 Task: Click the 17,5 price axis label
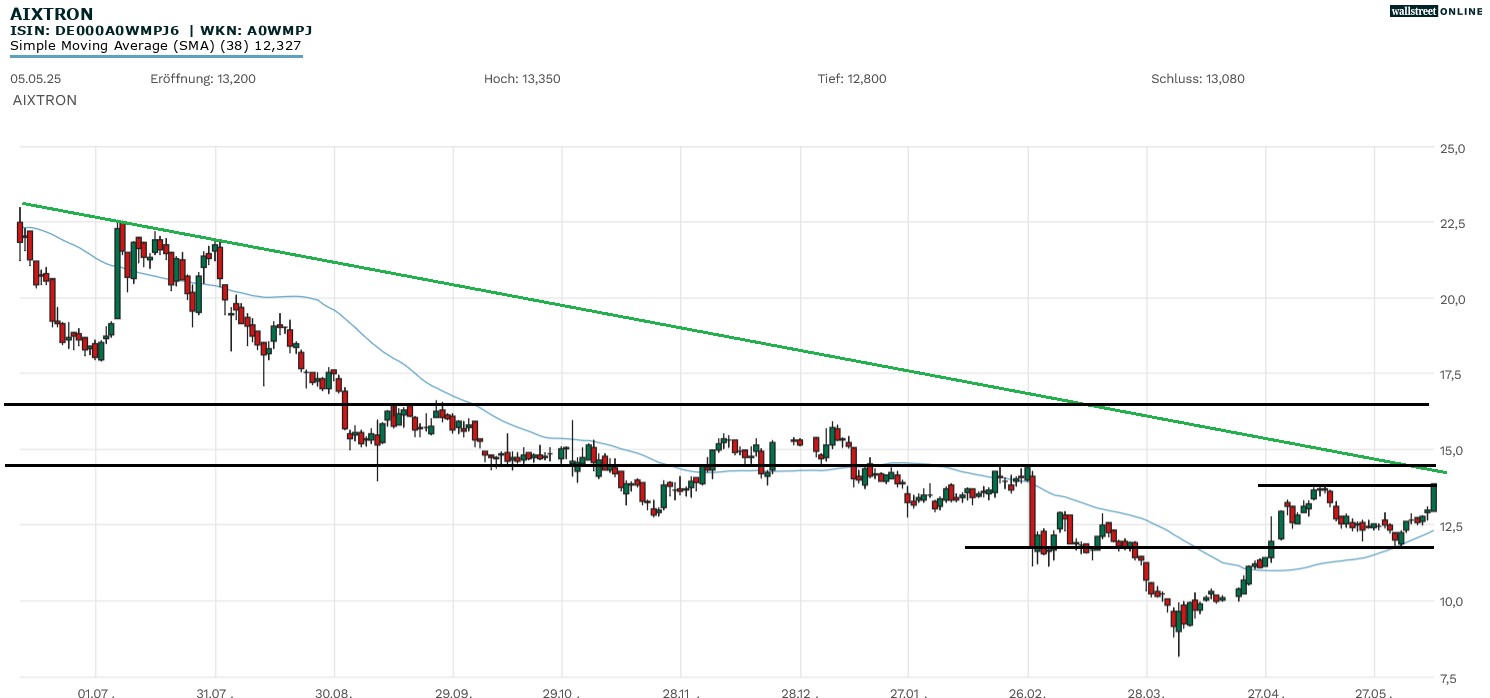tap(1451, 375)
